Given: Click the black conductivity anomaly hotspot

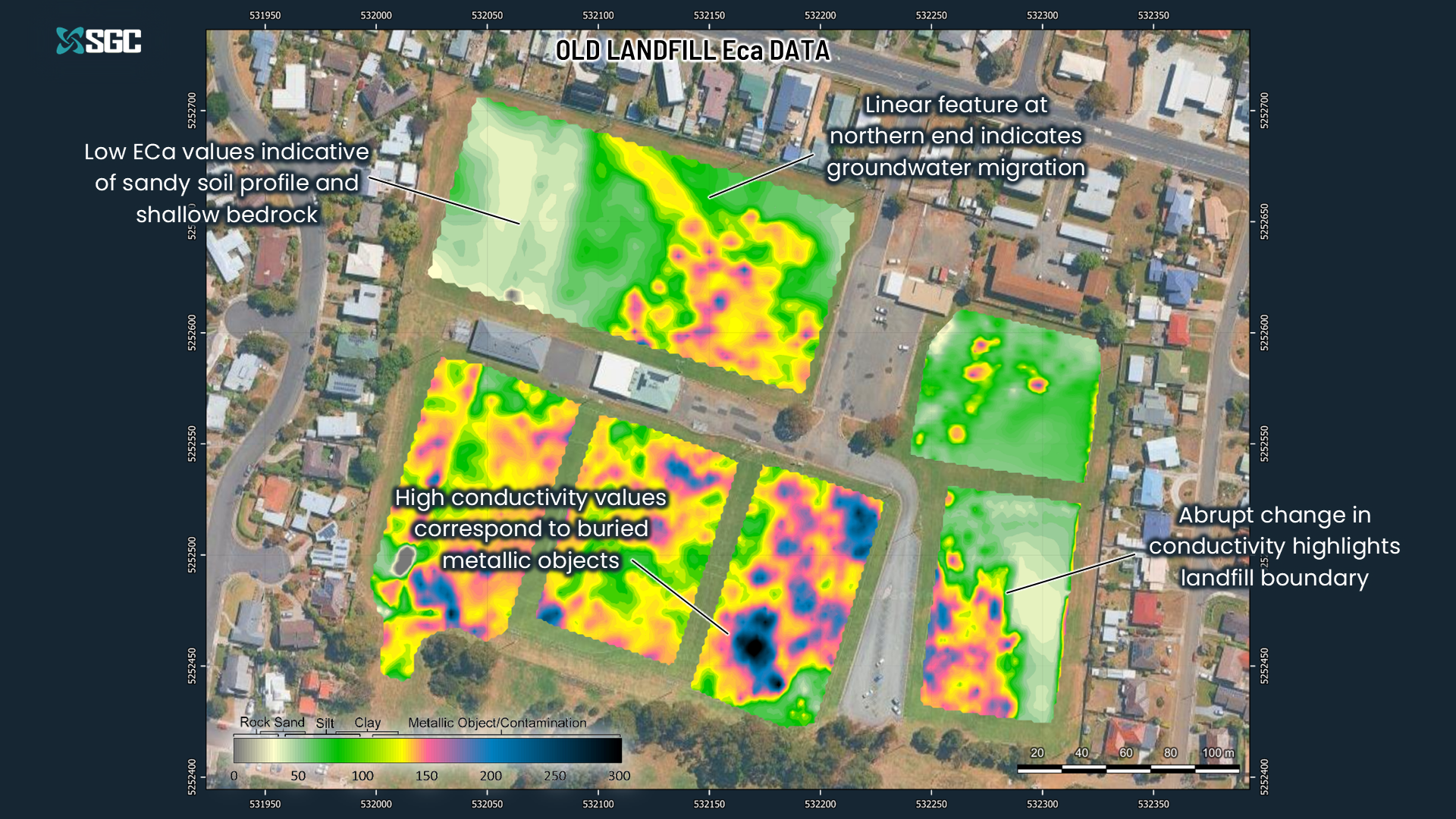Looking at the screenshot, I should (754, 647).
